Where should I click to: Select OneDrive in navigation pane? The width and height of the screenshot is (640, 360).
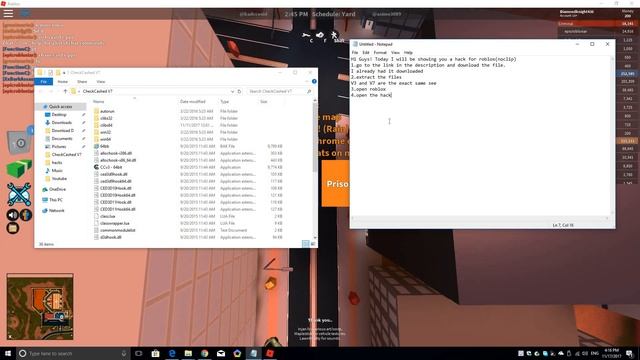[57, 189]
